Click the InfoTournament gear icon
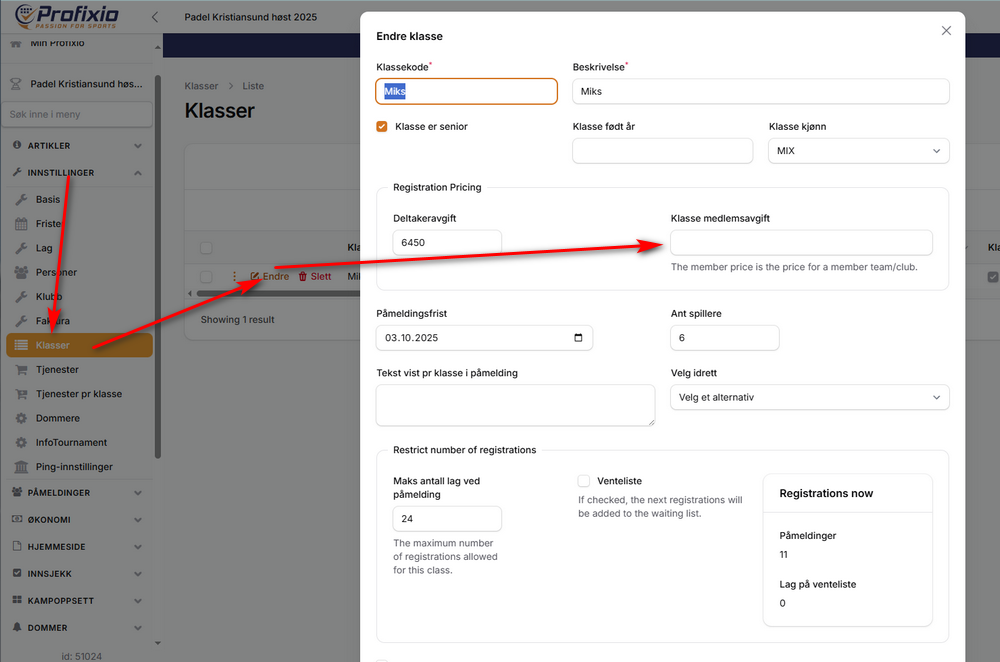The width and height of the screenshot is (1000, 662). click(x=21, y=442)
